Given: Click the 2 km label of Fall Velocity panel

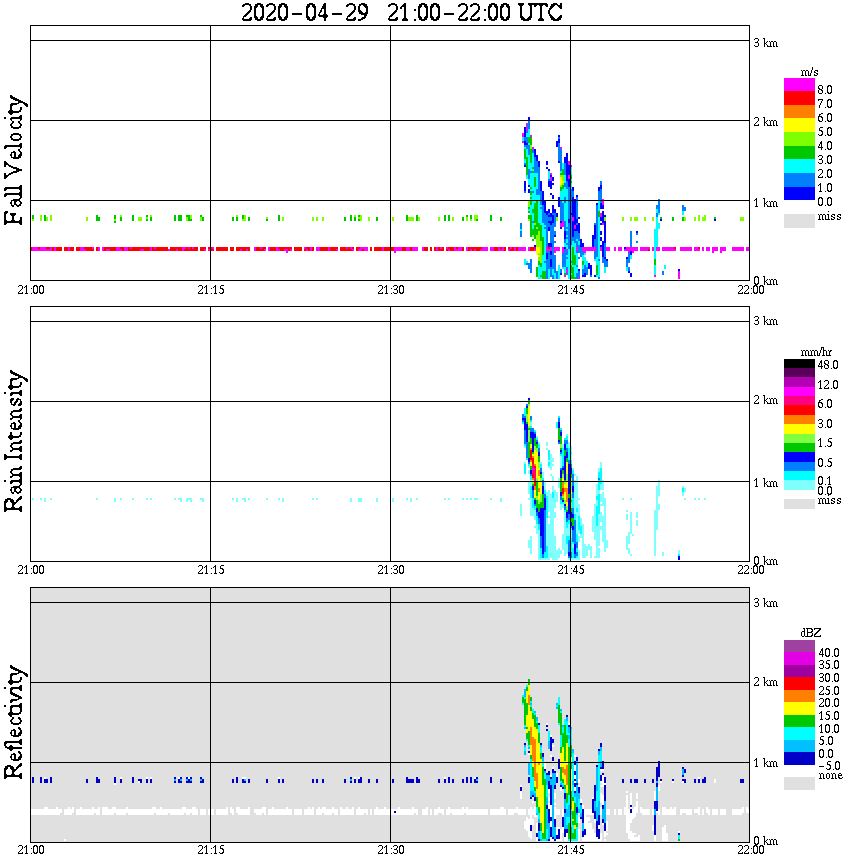Looking at the screenshot, I should point(765,122).
